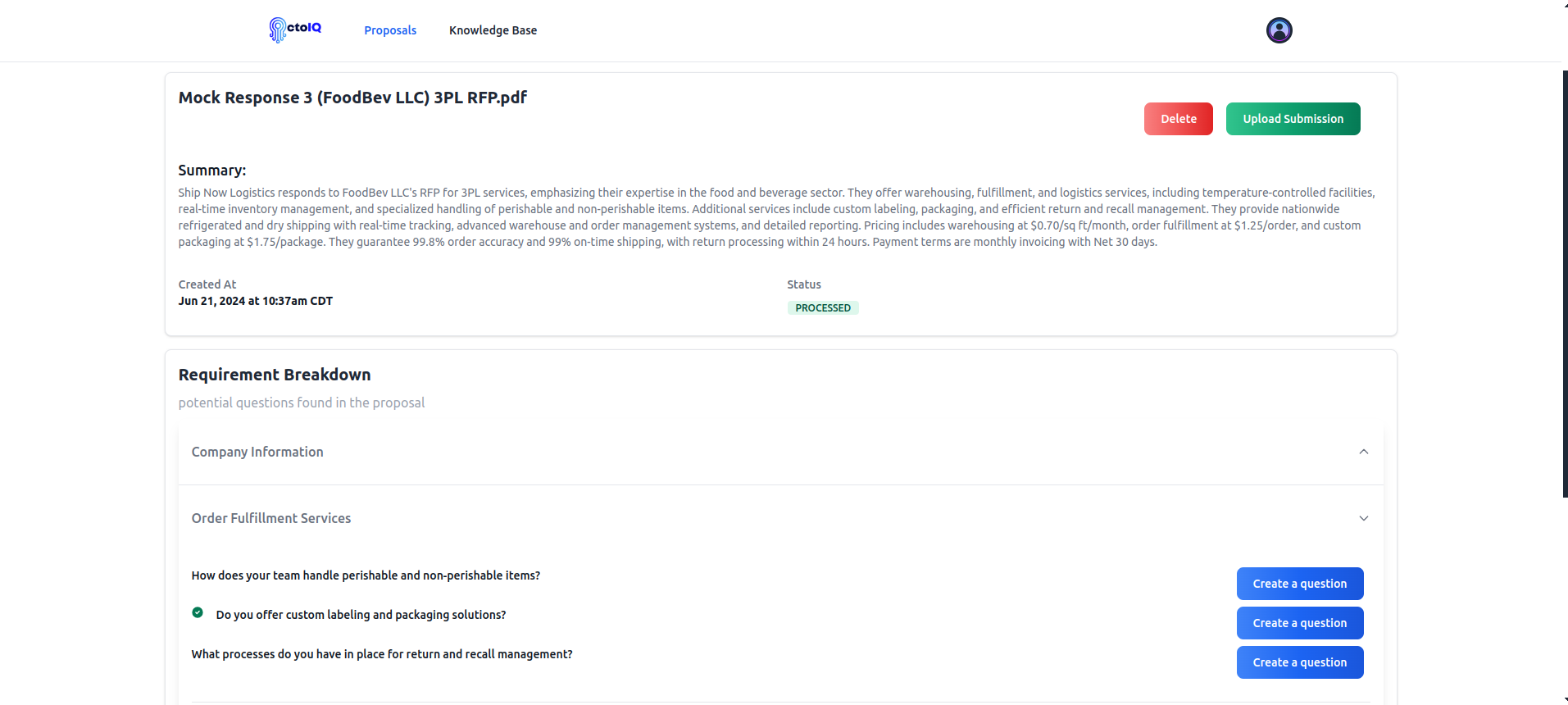Open the user profile avatar
The height and width of the screenshot is (705, 1568).
(x=1279, y=30)
